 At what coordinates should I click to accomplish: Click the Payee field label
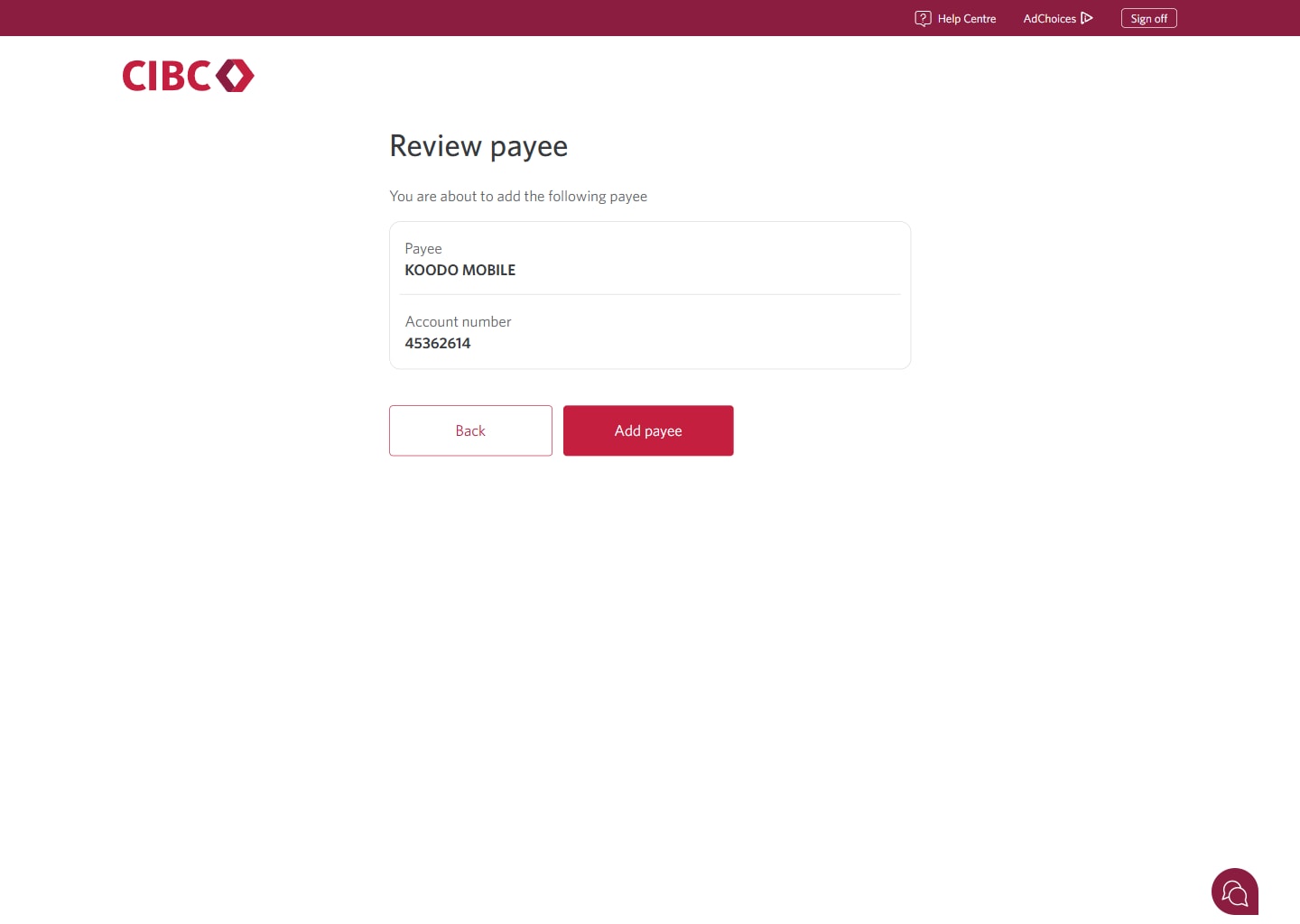(423, 248)
